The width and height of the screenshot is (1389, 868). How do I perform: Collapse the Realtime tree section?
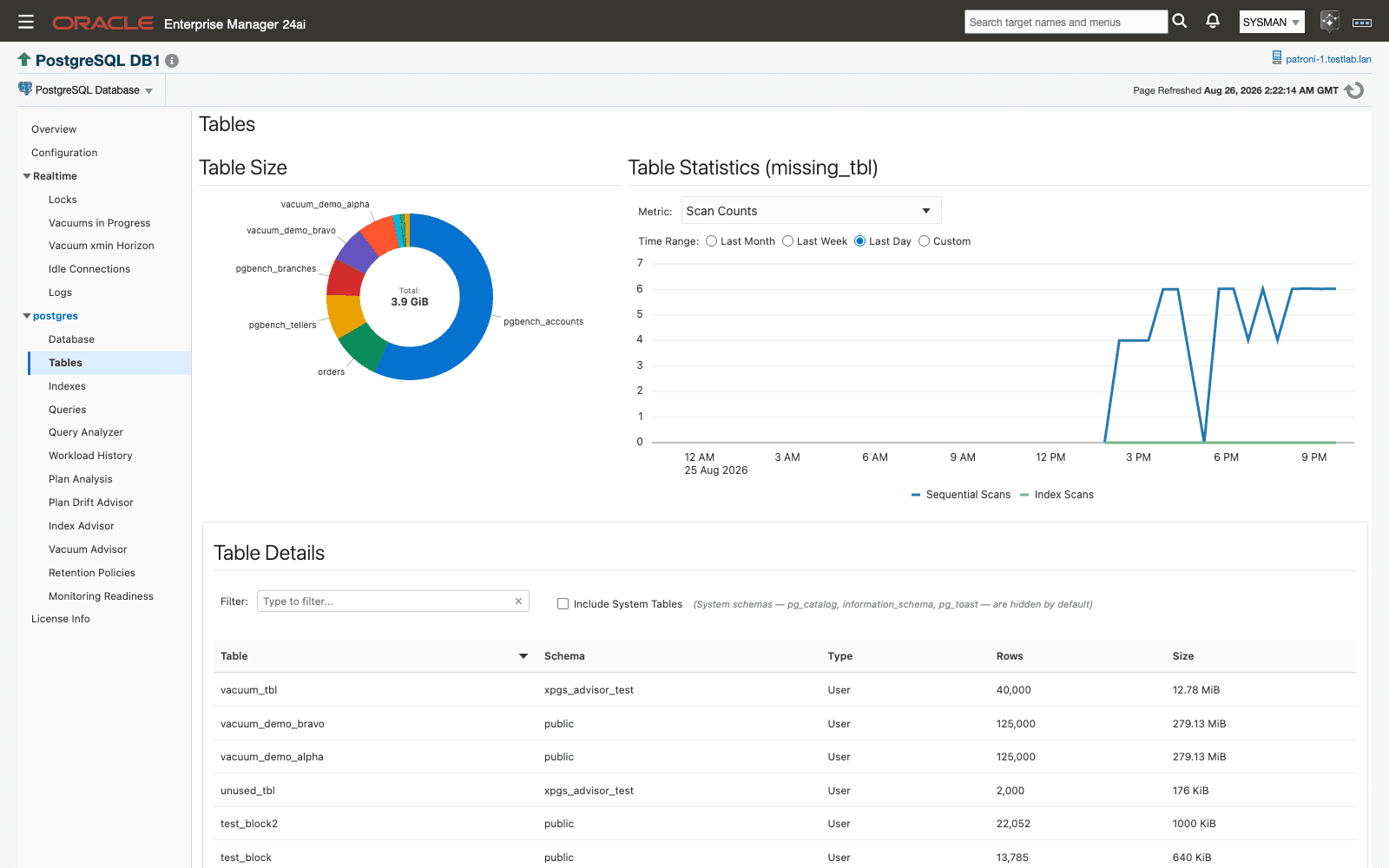click(27, 176)
